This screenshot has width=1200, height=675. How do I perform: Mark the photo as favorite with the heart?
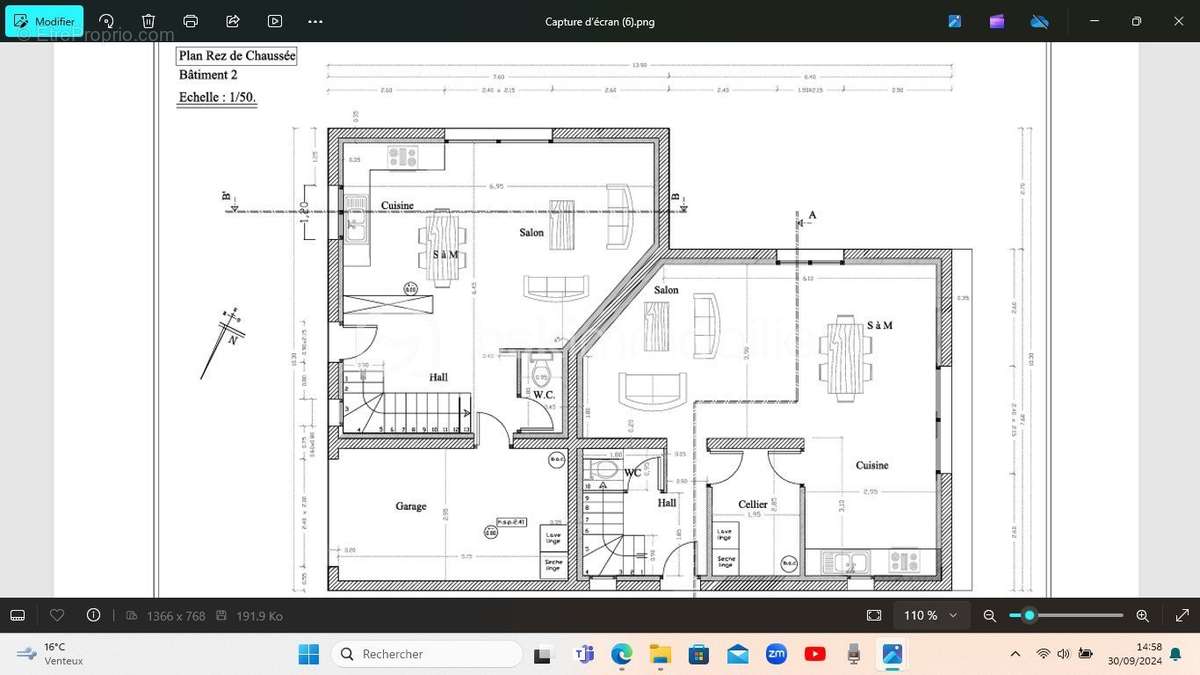(x=57, y=616)
